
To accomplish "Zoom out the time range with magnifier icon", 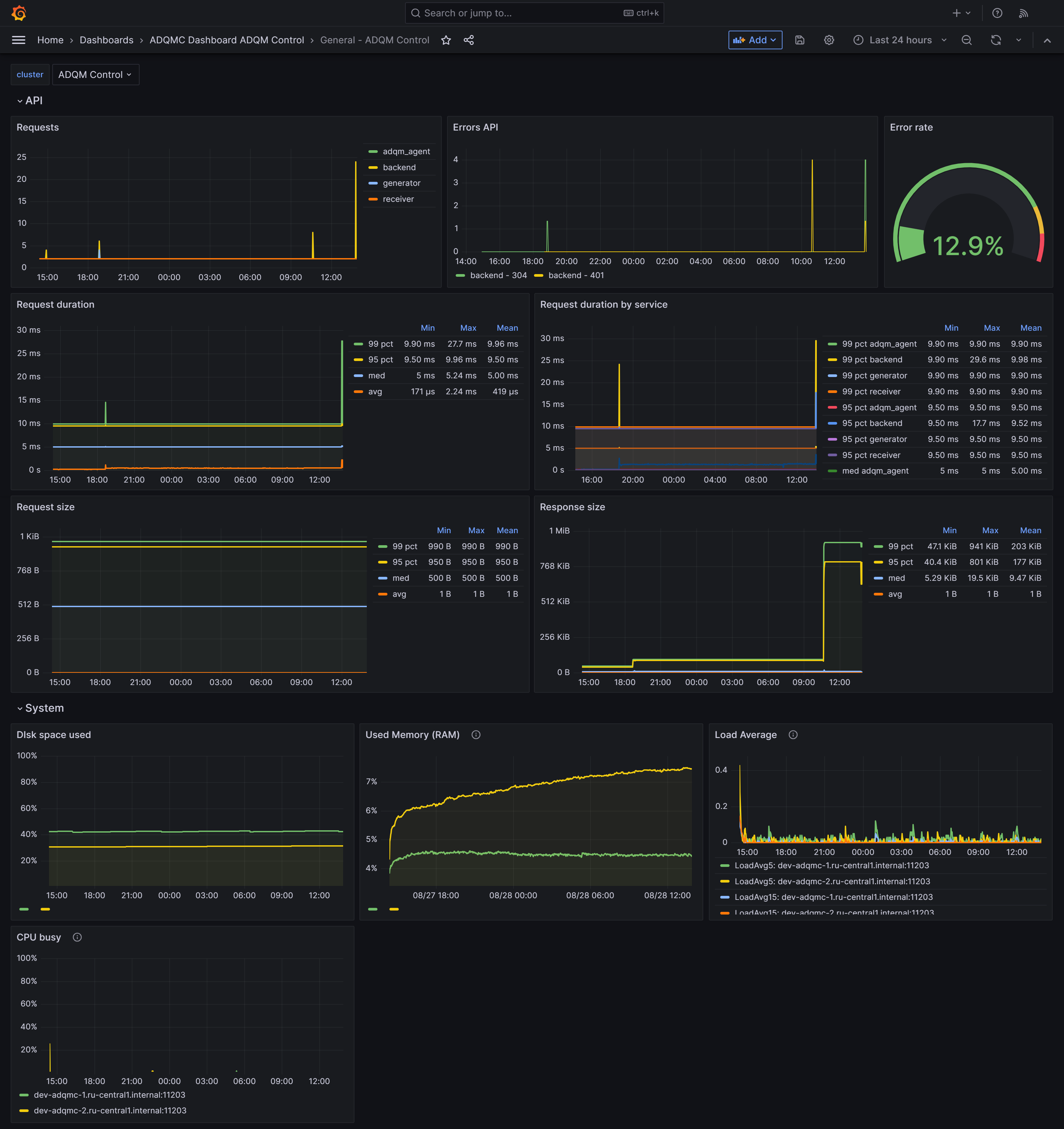I will pos(967,40).
